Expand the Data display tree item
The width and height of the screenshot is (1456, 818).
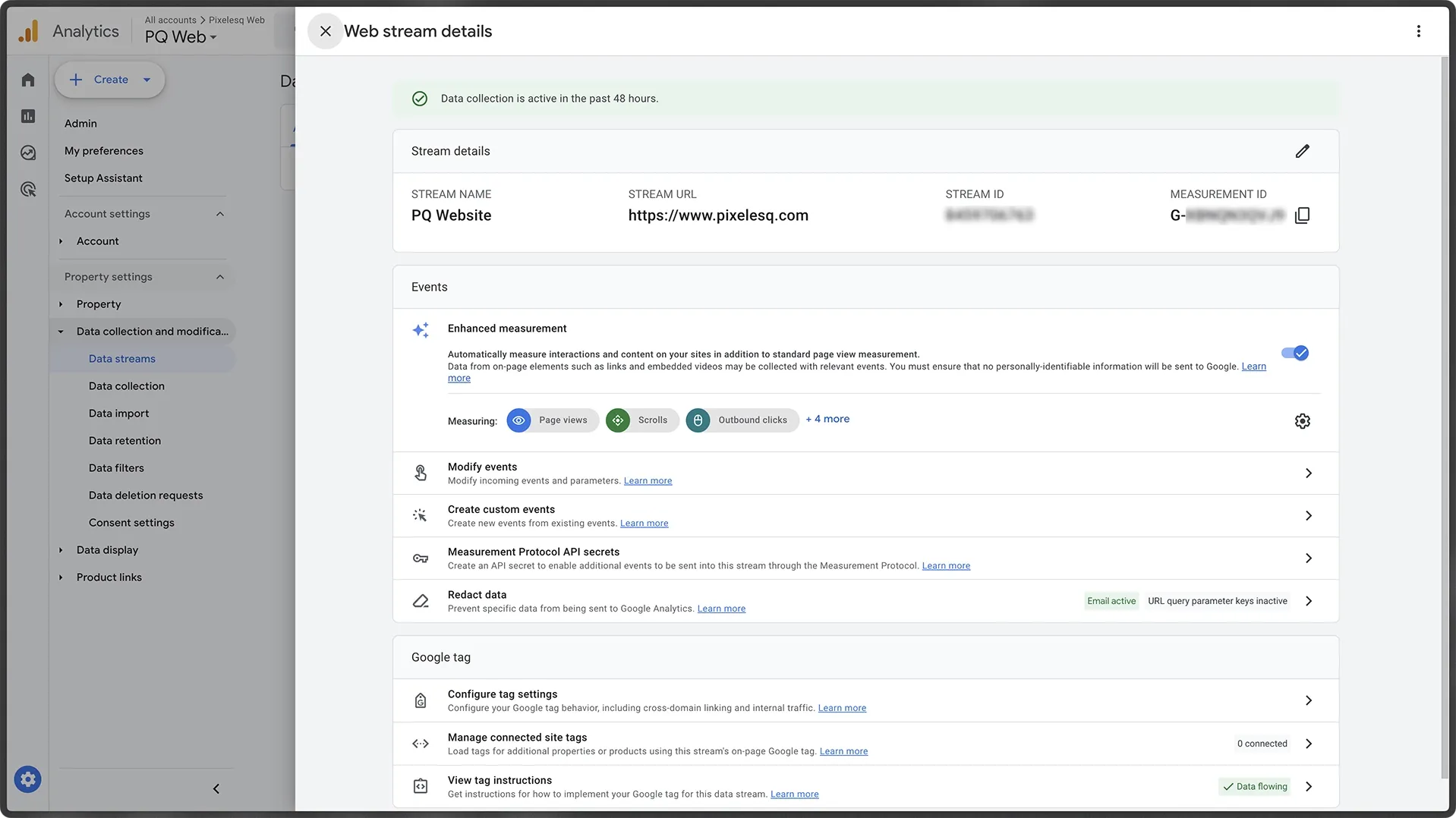(x=61, y=550)
